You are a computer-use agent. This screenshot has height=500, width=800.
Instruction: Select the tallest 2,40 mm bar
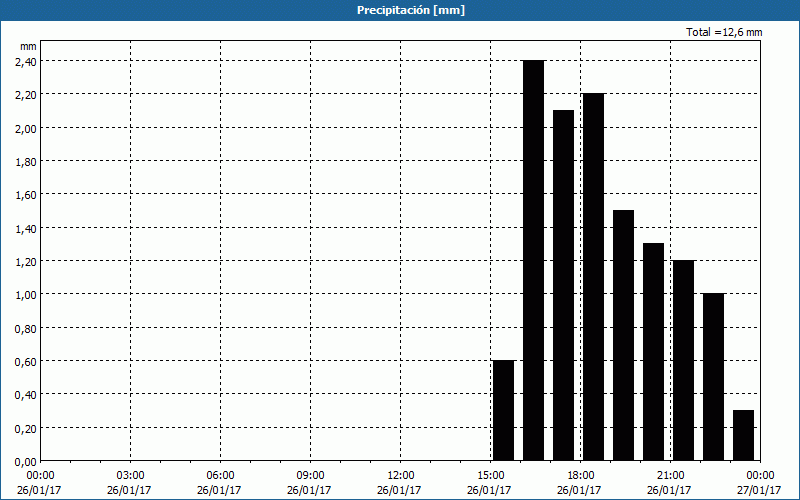(x=534, y=260)
